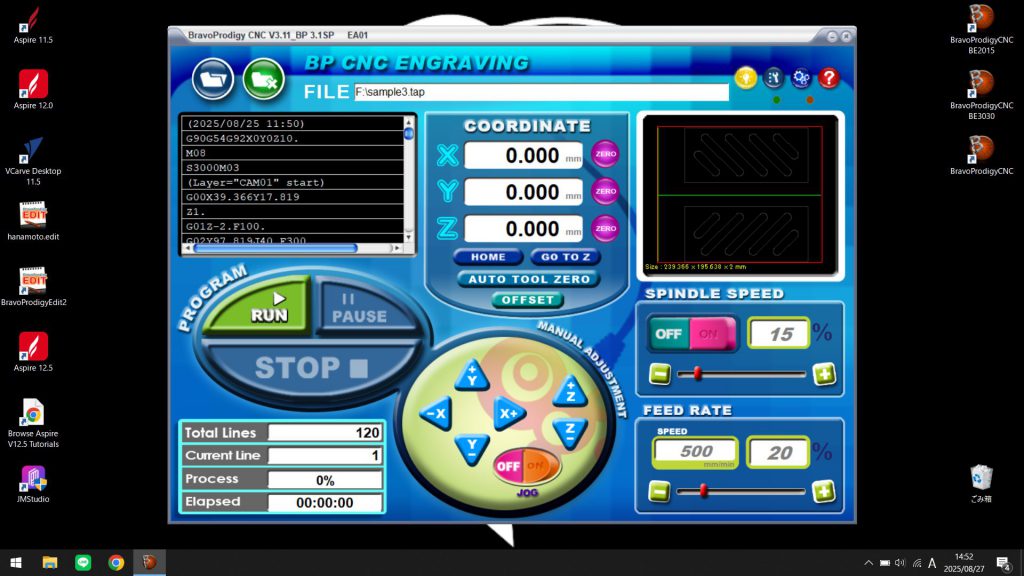
Task: Switch the spindle OFF
Action: click(x=668, y=334)
